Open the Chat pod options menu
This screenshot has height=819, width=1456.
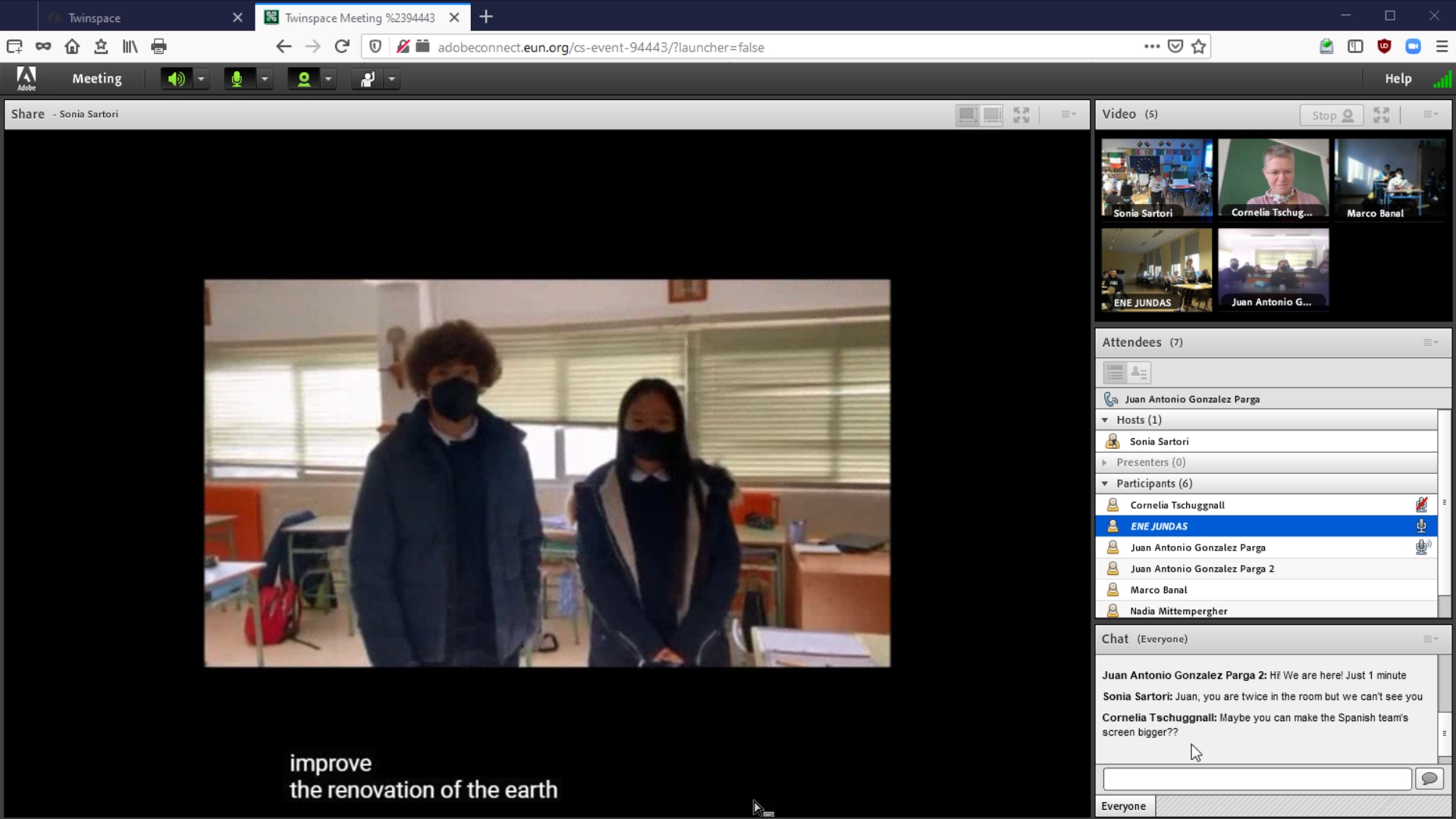point(1430,639)
